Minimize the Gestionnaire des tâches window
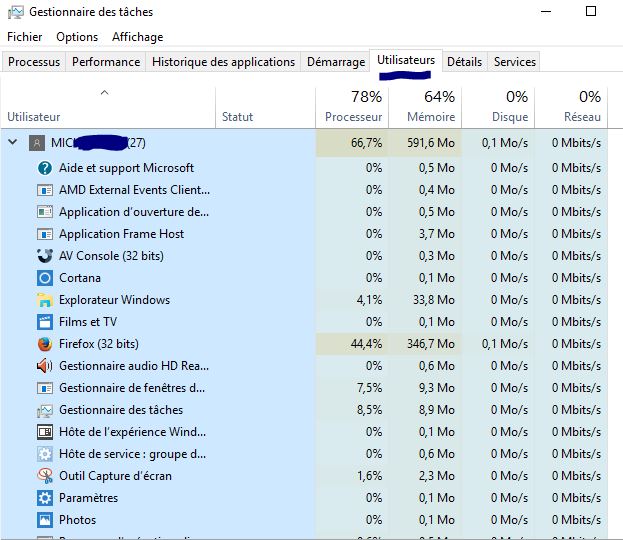The image size is (623, 540). 546,11
